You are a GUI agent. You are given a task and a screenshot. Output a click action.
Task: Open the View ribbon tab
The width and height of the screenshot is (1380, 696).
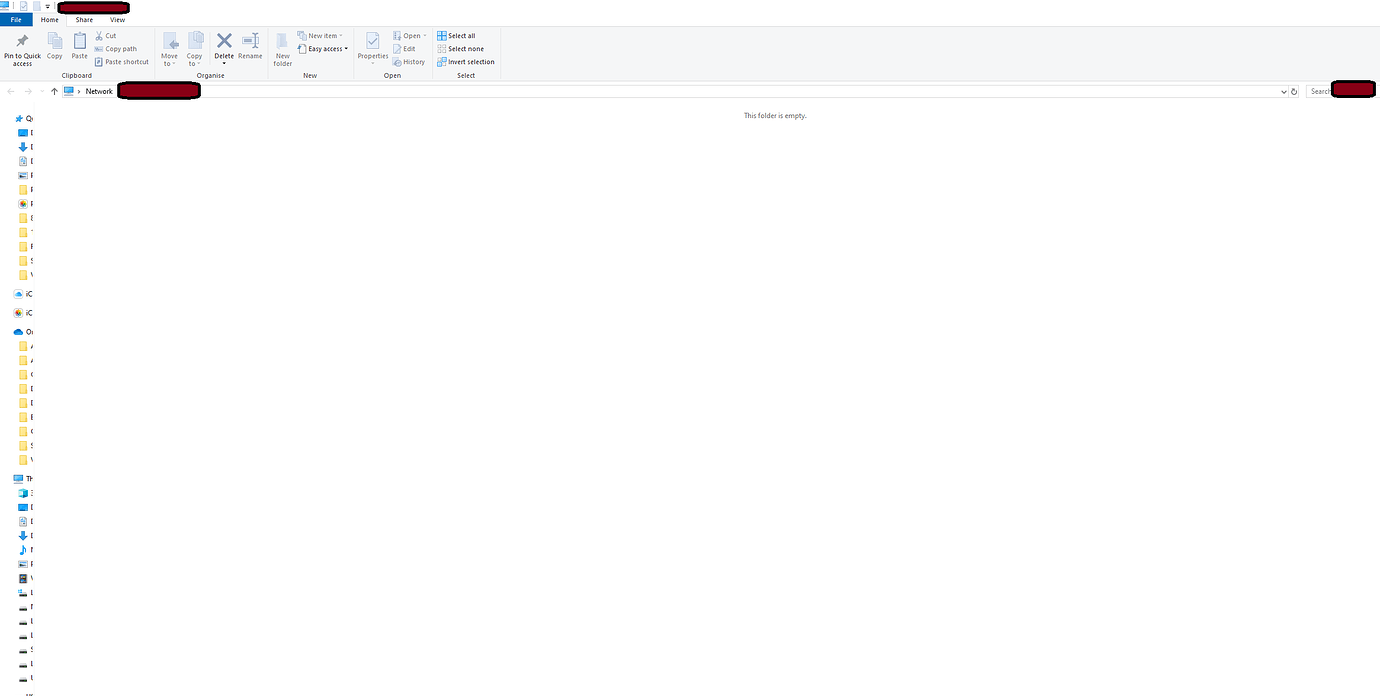point(118,20)
